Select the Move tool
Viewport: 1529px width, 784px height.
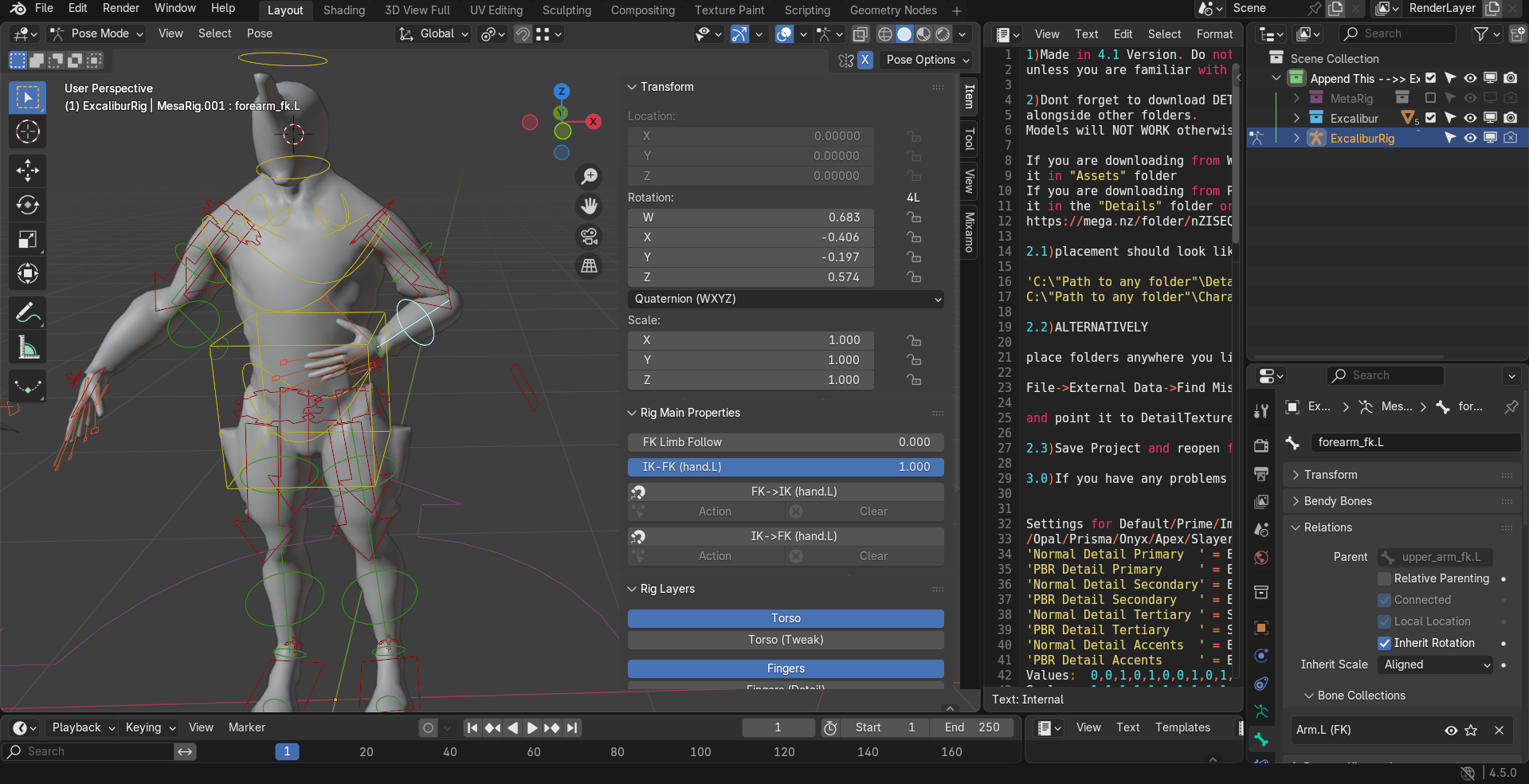click(x=28, y=171)
